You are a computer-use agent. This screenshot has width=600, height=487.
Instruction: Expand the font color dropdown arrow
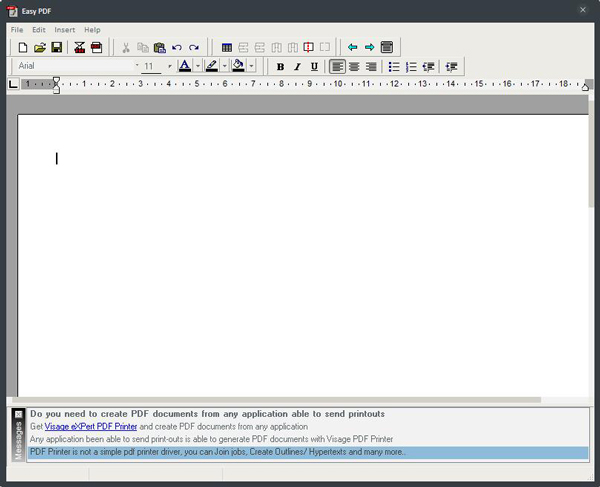[x=198, y=66]
